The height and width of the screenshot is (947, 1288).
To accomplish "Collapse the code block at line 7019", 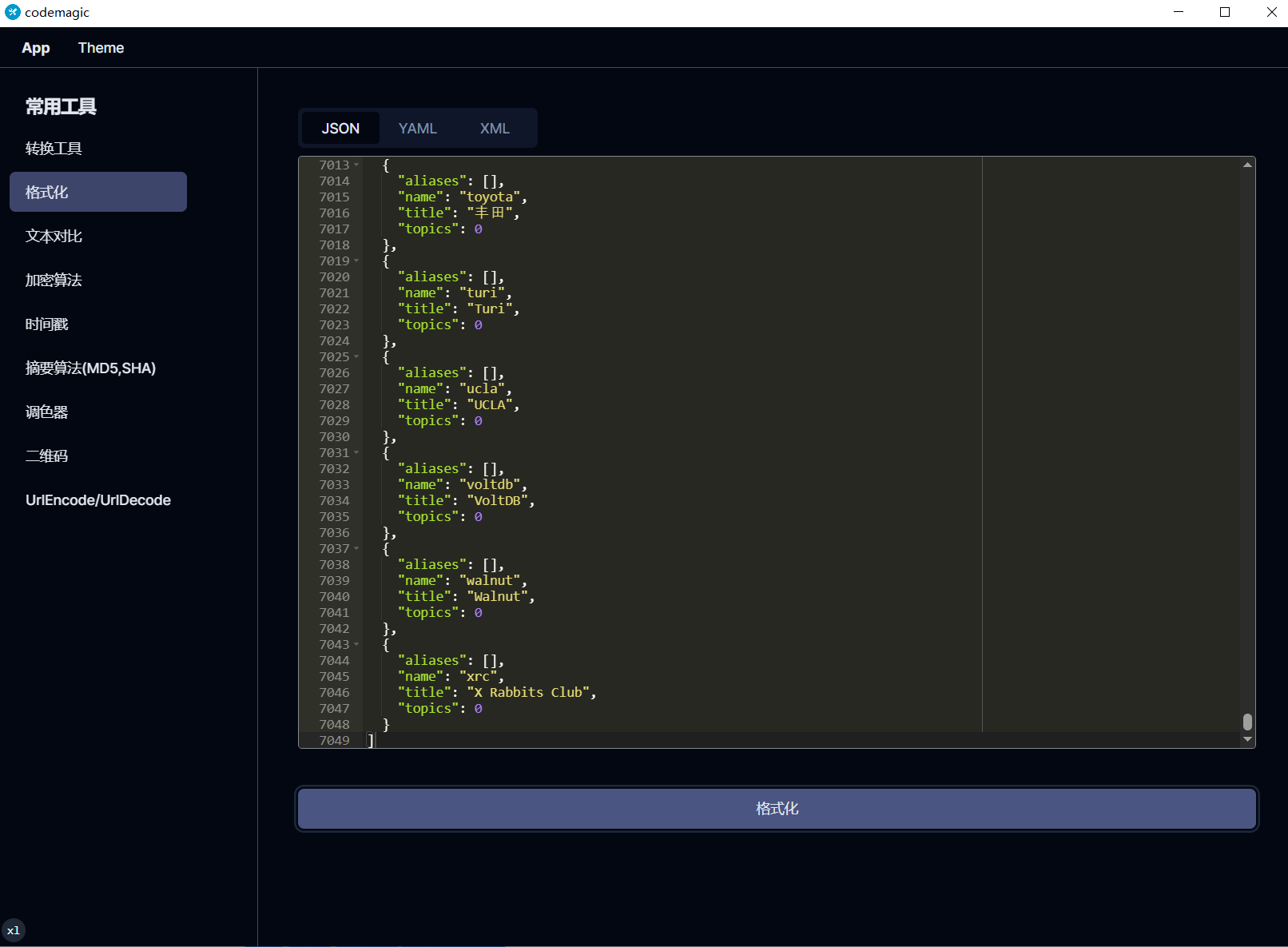I will [x=356, y=261].
